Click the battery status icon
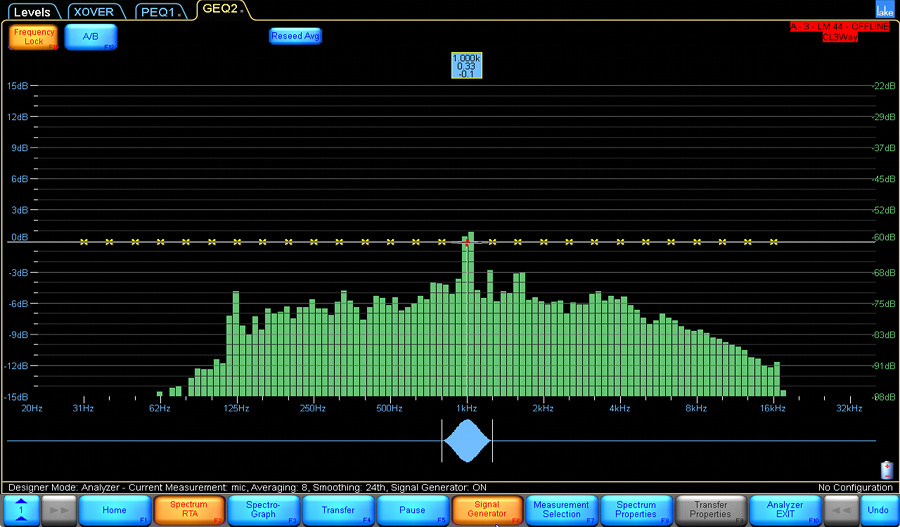Image resolution: width=900 pixels, height=527 pixels. point(887,470)
